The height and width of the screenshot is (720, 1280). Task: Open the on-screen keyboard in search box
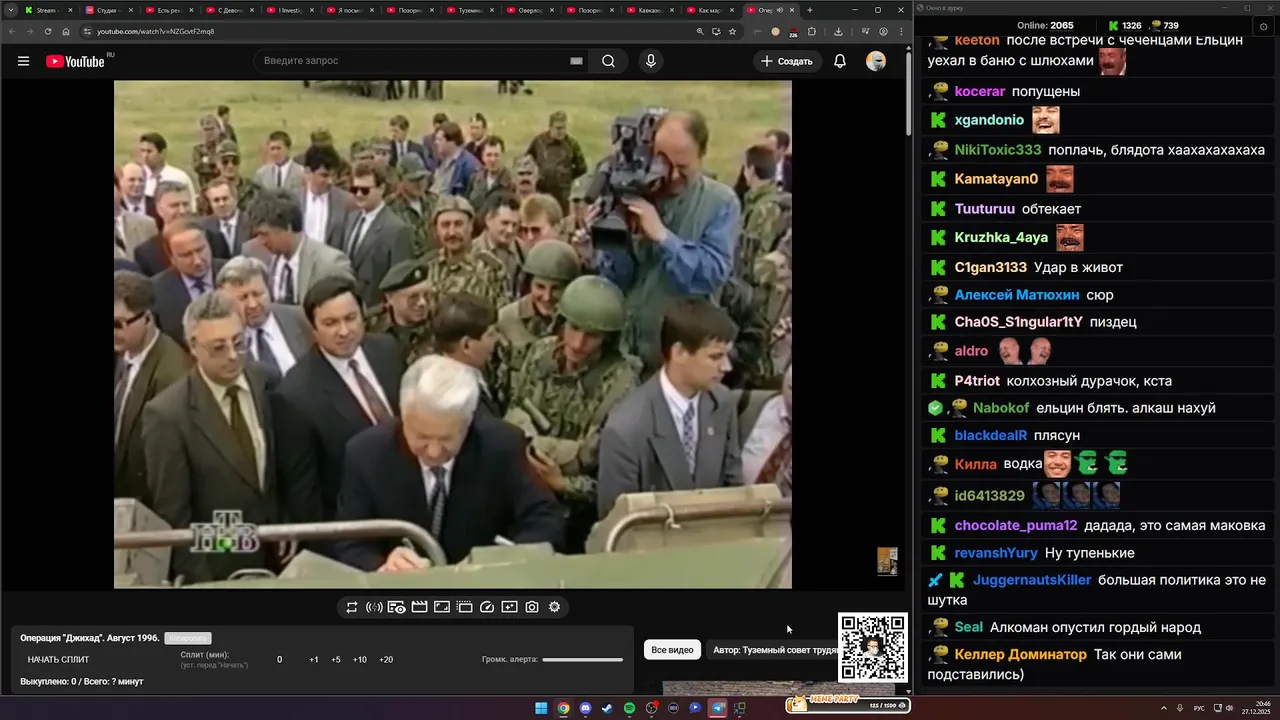(x=576, y=61)
